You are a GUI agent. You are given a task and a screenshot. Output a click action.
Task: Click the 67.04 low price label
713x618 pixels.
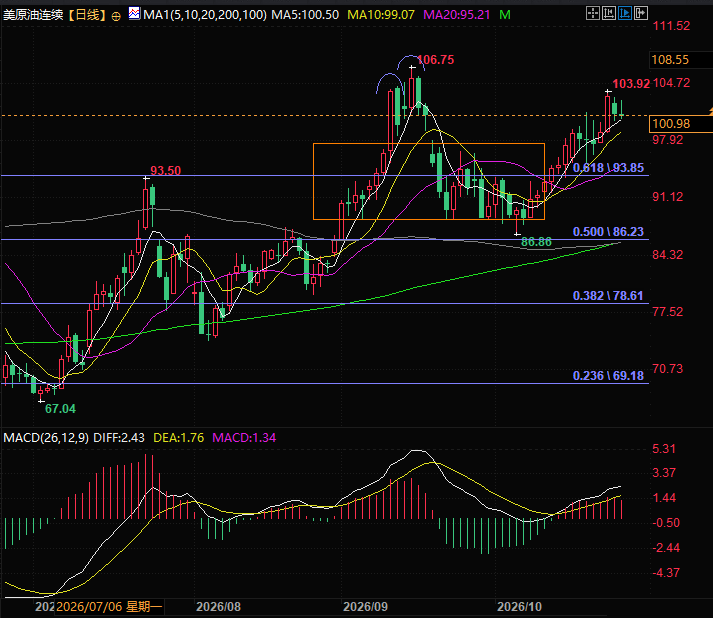coord(60,409)
